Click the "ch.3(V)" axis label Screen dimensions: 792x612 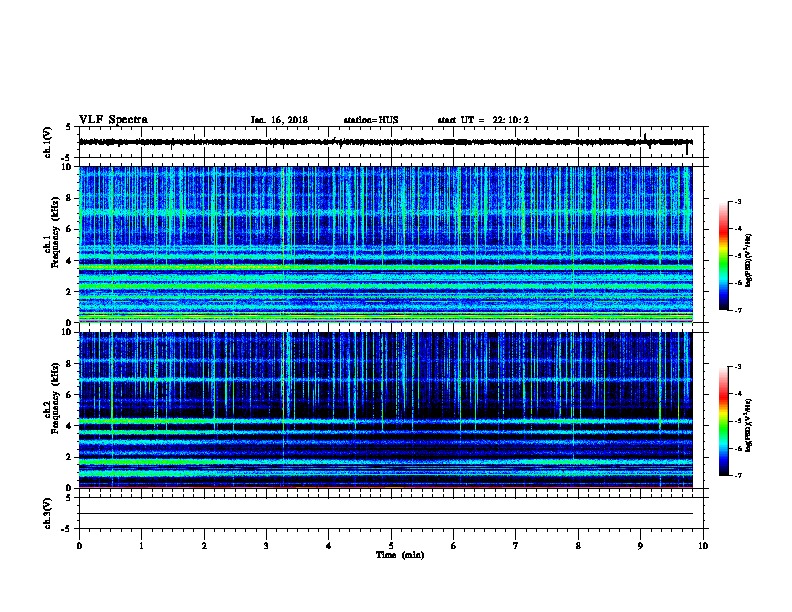pos(47,513)
